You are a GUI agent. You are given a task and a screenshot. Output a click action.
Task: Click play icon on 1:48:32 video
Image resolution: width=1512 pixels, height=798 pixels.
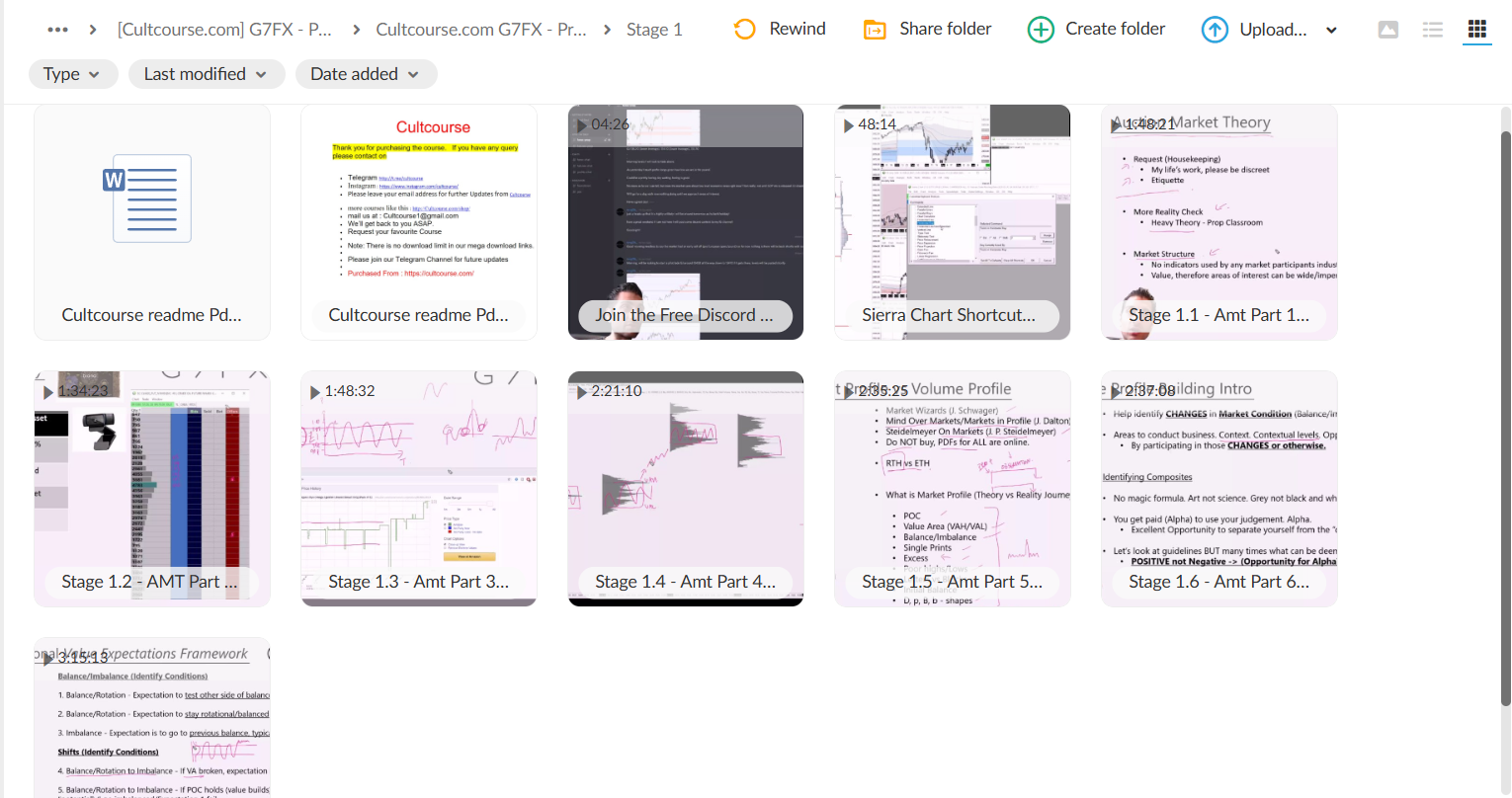coord(315,392)
